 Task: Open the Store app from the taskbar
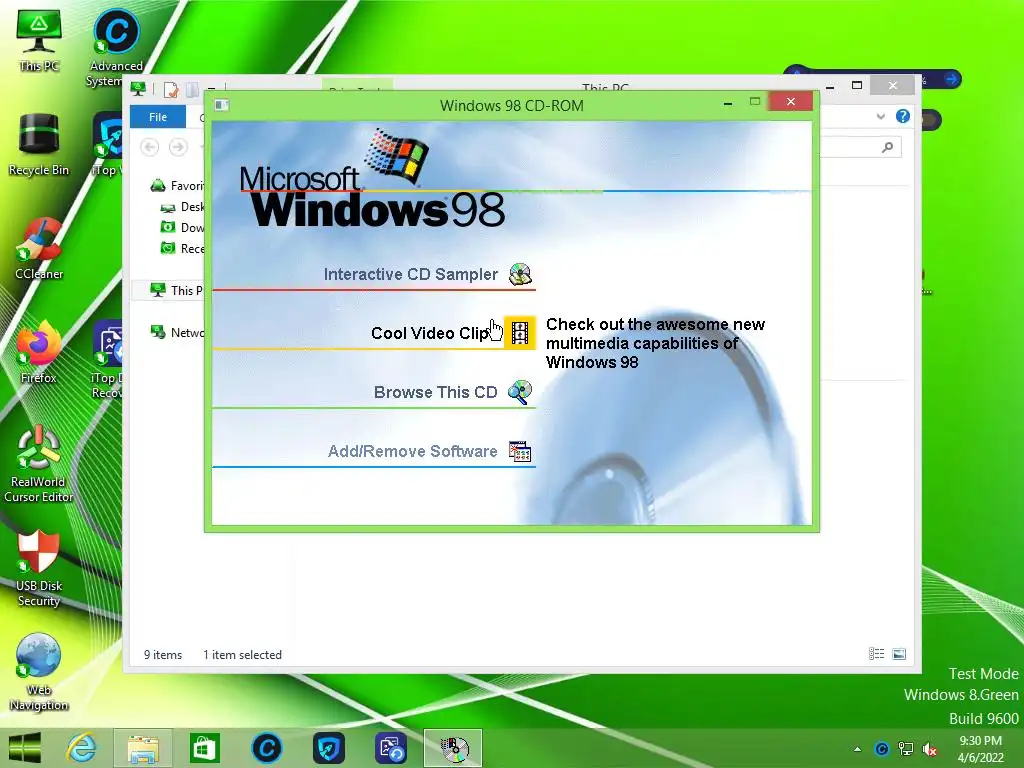[204, 748]
